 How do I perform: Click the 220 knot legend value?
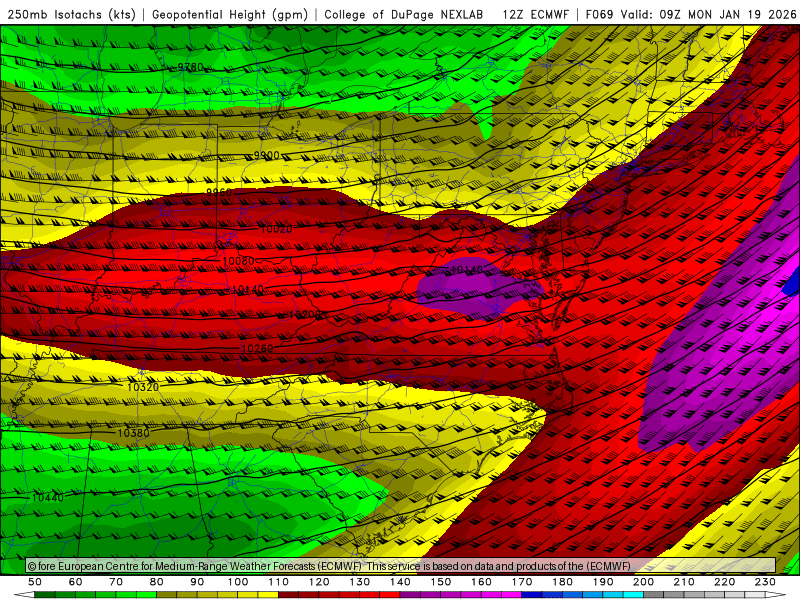[724, 582]
